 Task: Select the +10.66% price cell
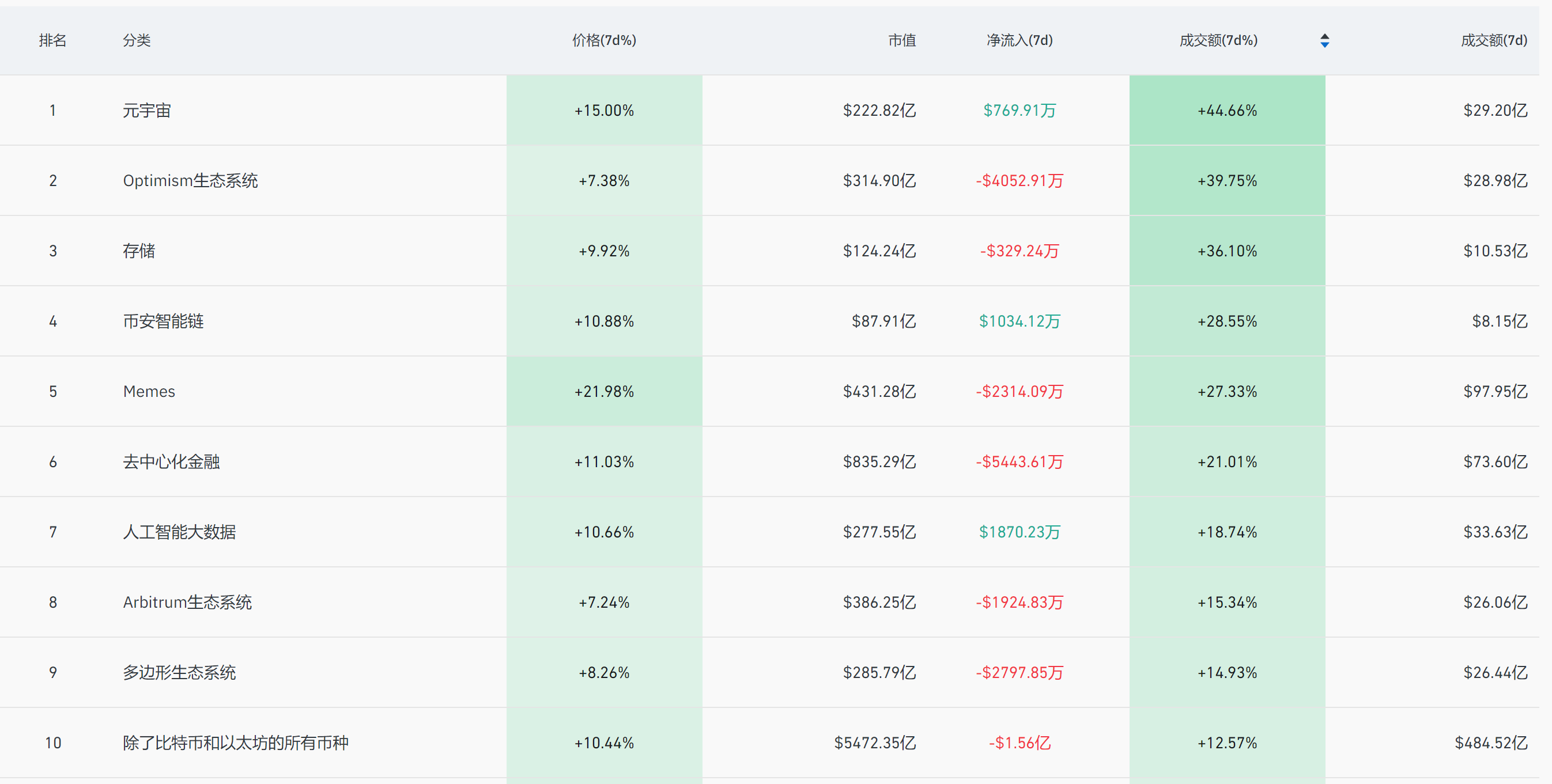coord(605,532)
